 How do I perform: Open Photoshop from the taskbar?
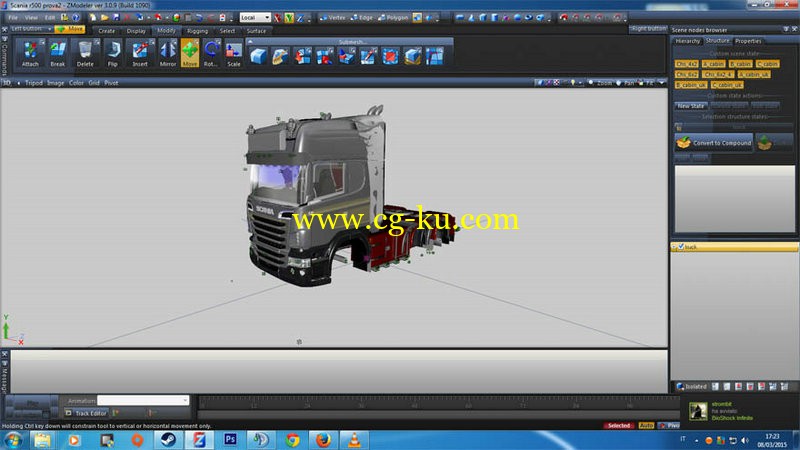point(230,440)
